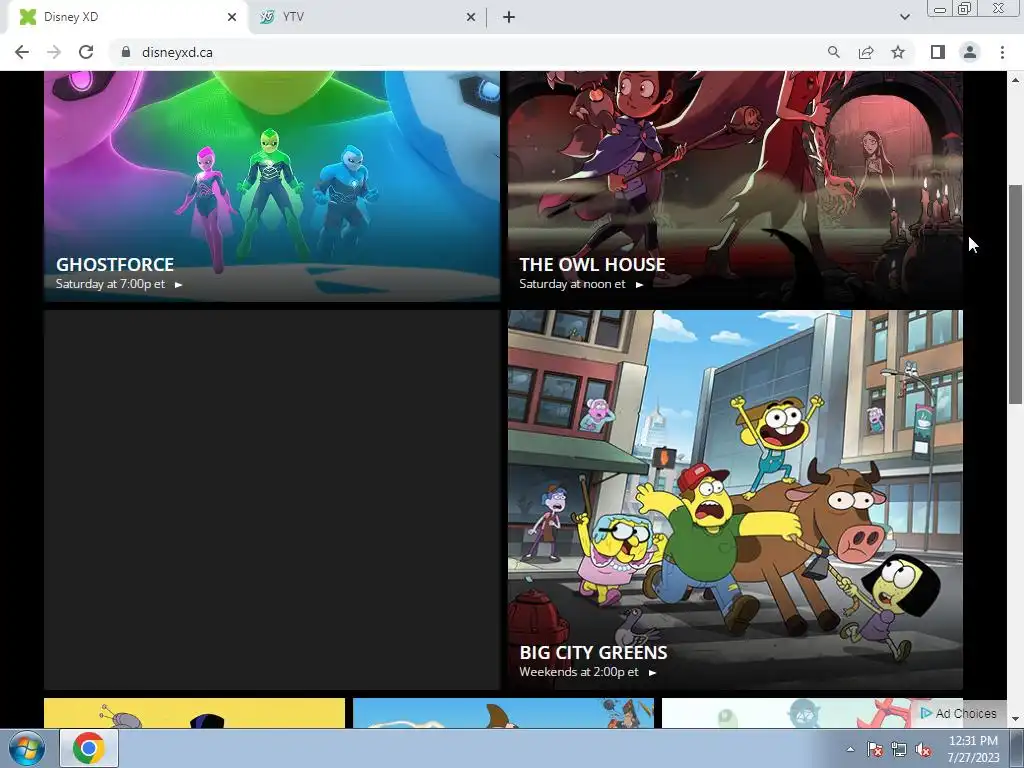
Task: Click arrow beside Weekends at 2:00p et
Action: pyautogui.click(x=652, y=673)
